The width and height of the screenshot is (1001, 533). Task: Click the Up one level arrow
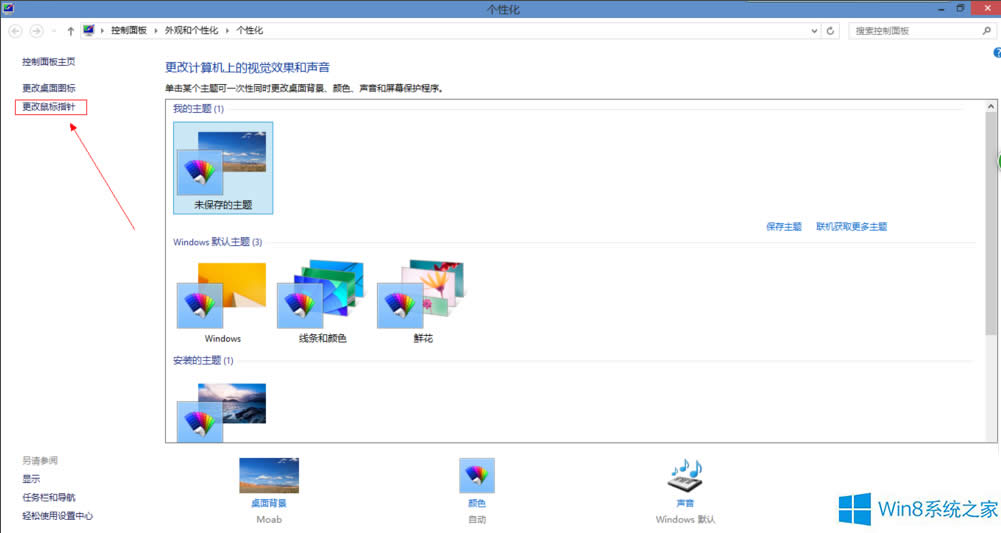click(x=70, y=31)
